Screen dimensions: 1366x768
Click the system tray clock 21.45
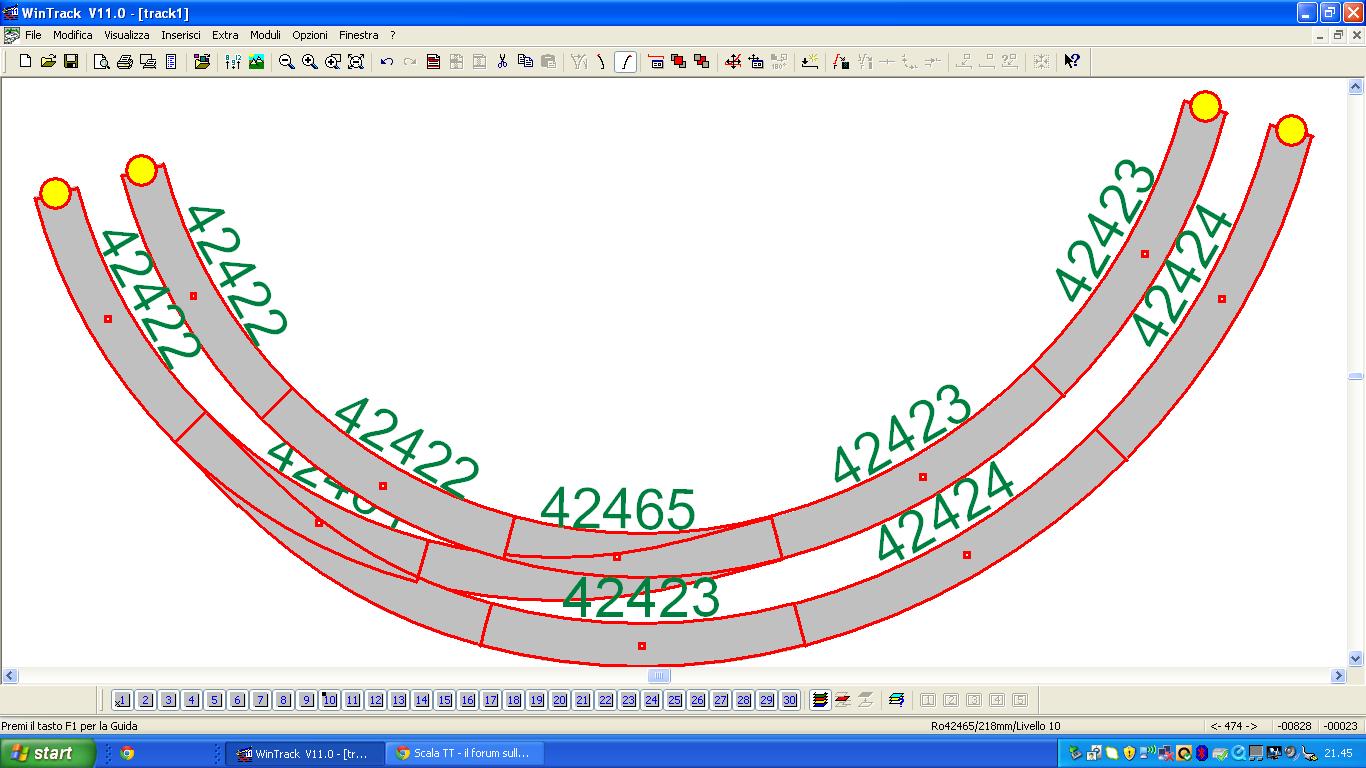(1338, 753)
